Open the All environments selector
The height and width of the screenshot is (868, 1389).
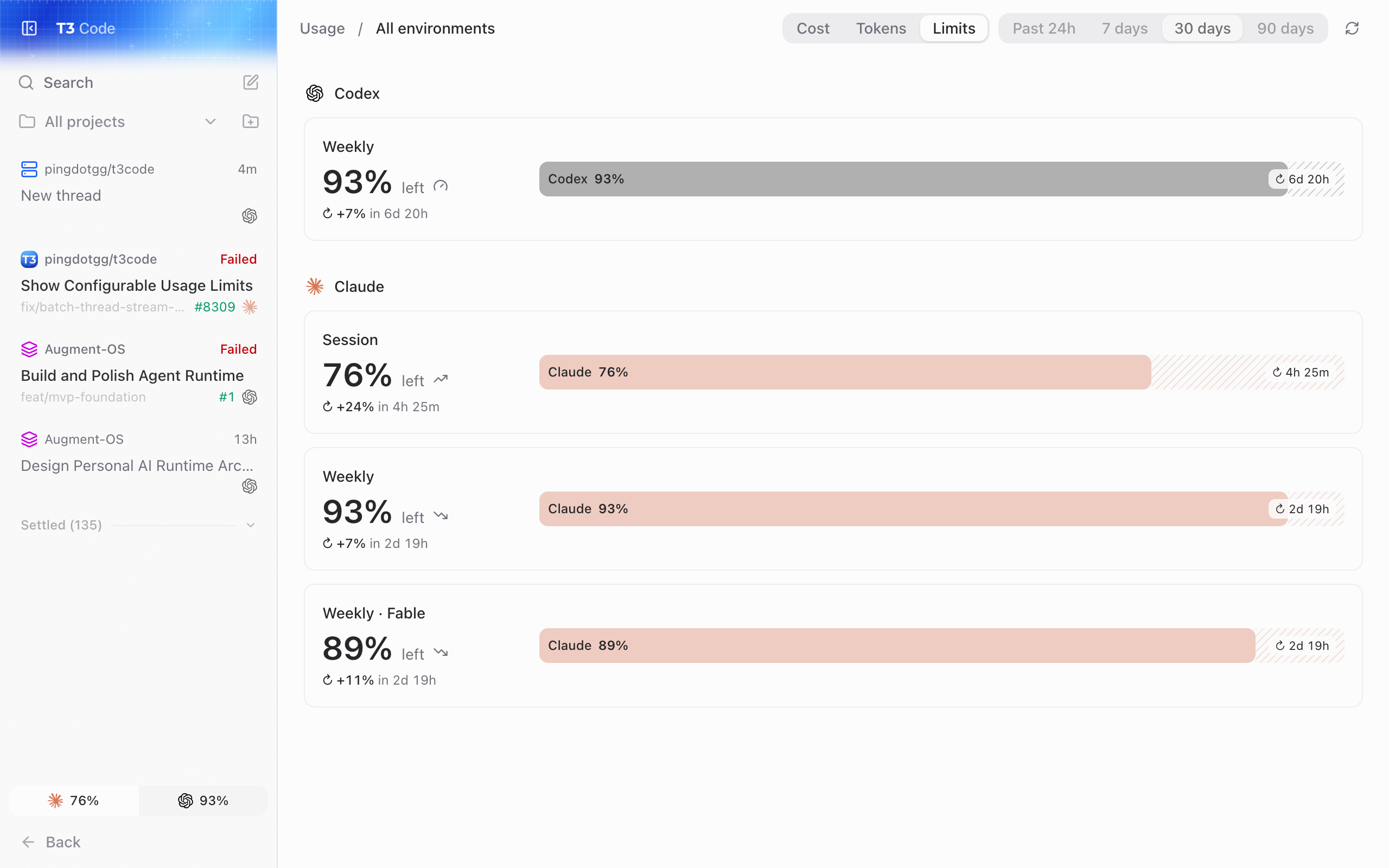click(435, 28)
